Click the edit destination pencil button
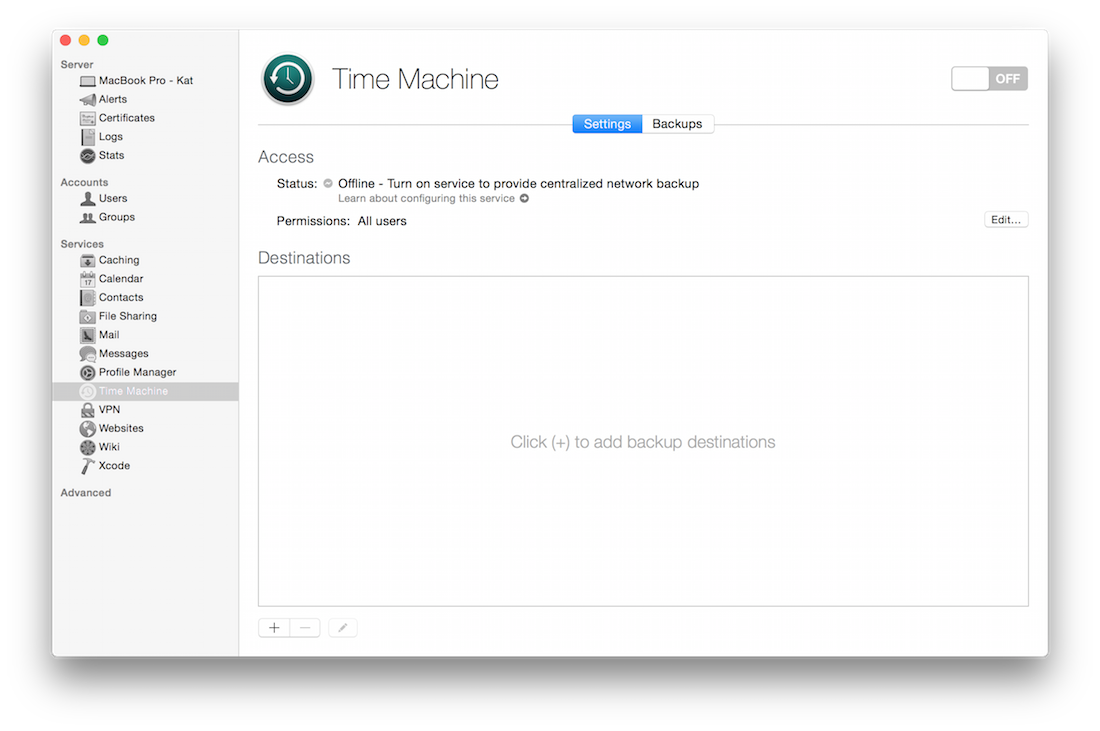1100x731 pixels. pos(342,628)
